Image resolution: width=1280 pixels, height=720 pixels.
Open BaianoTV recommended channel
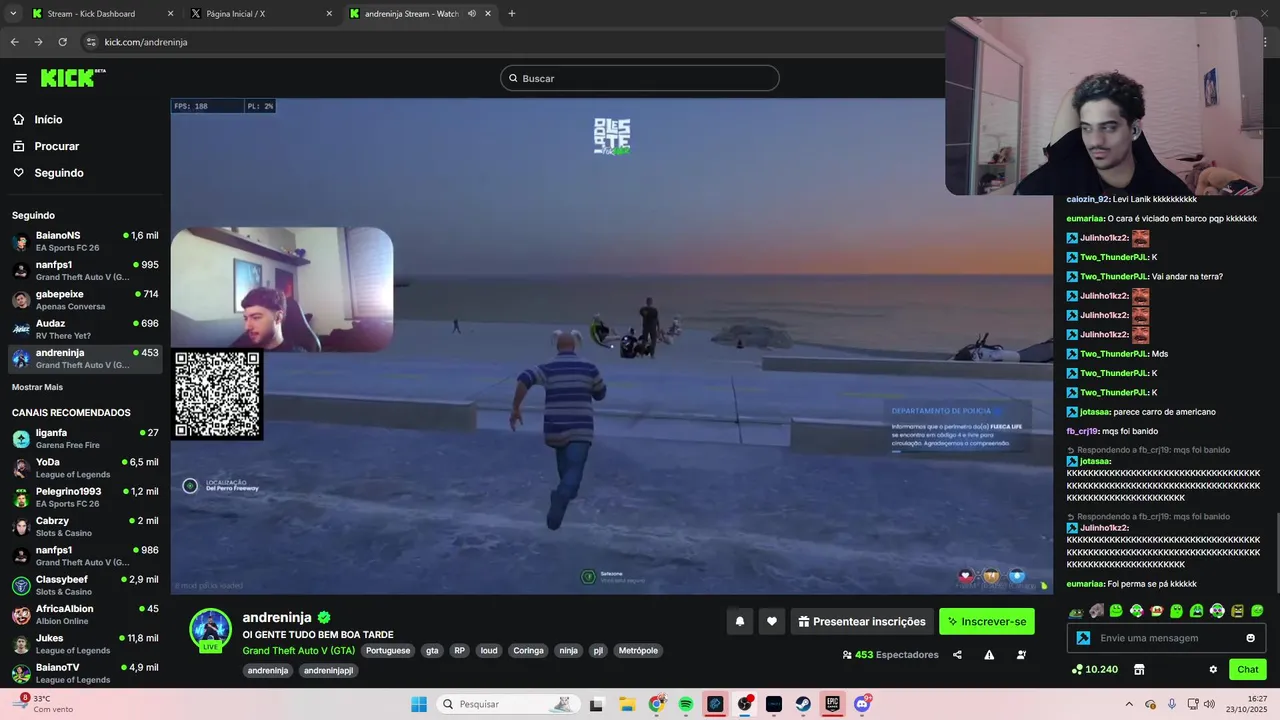click(85, 673)
